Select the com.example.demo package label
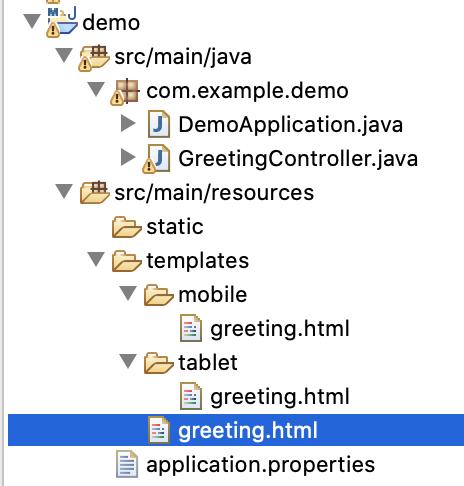464x486 pixels. coord(247,91)
